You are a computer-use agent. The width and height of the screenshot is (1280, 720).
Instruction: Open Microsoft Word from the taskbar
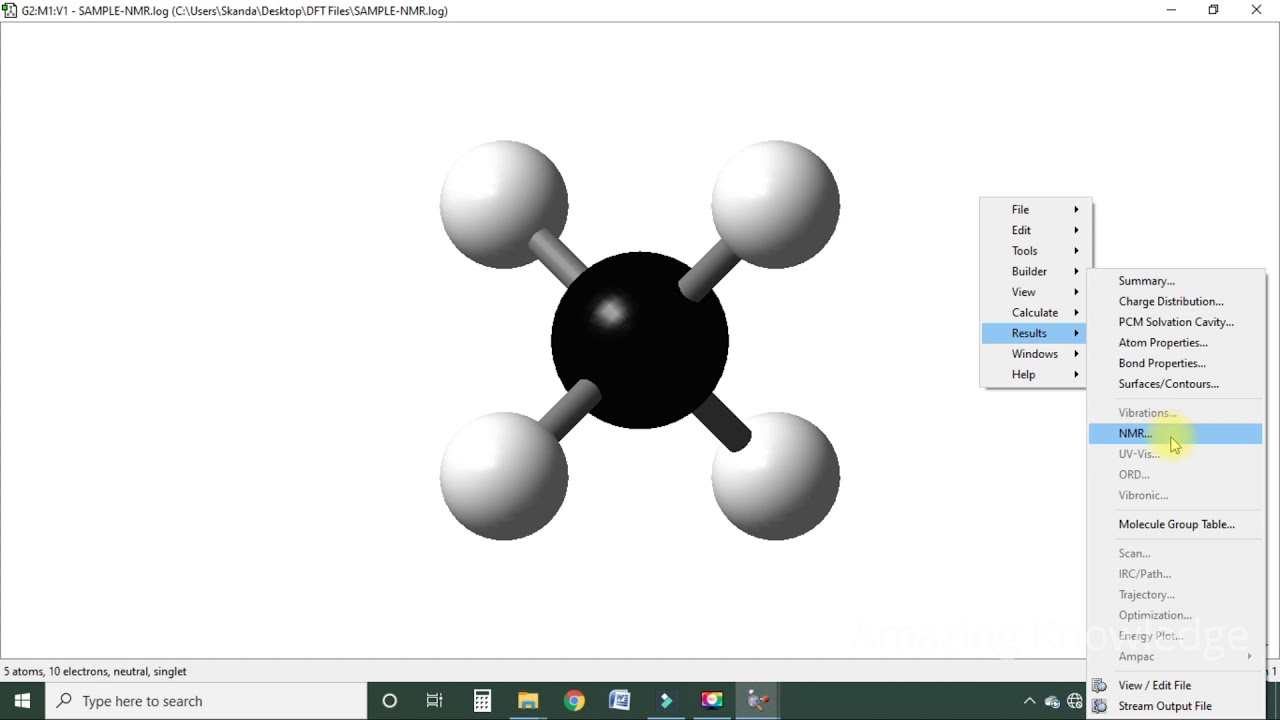[x=620, y=701]
